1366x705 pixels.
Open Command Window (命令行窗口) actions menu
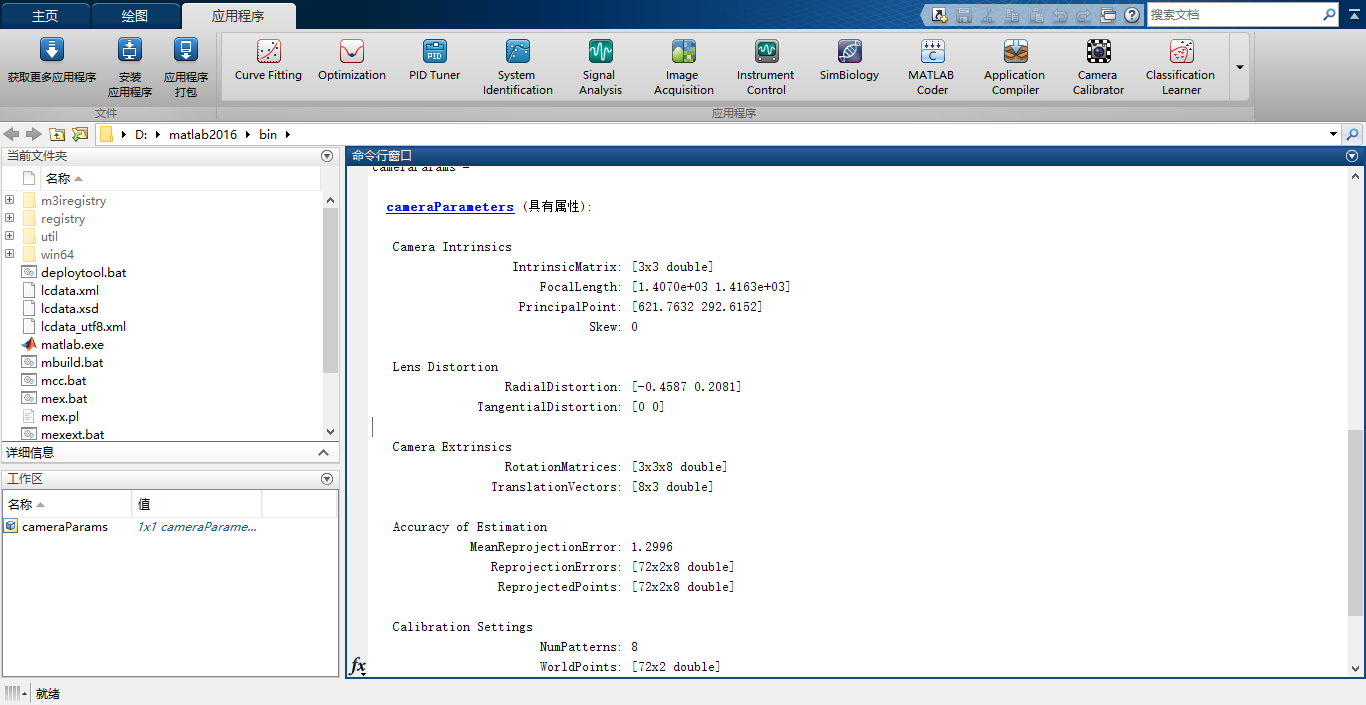pyautogui.click(x=1352, y=156)
